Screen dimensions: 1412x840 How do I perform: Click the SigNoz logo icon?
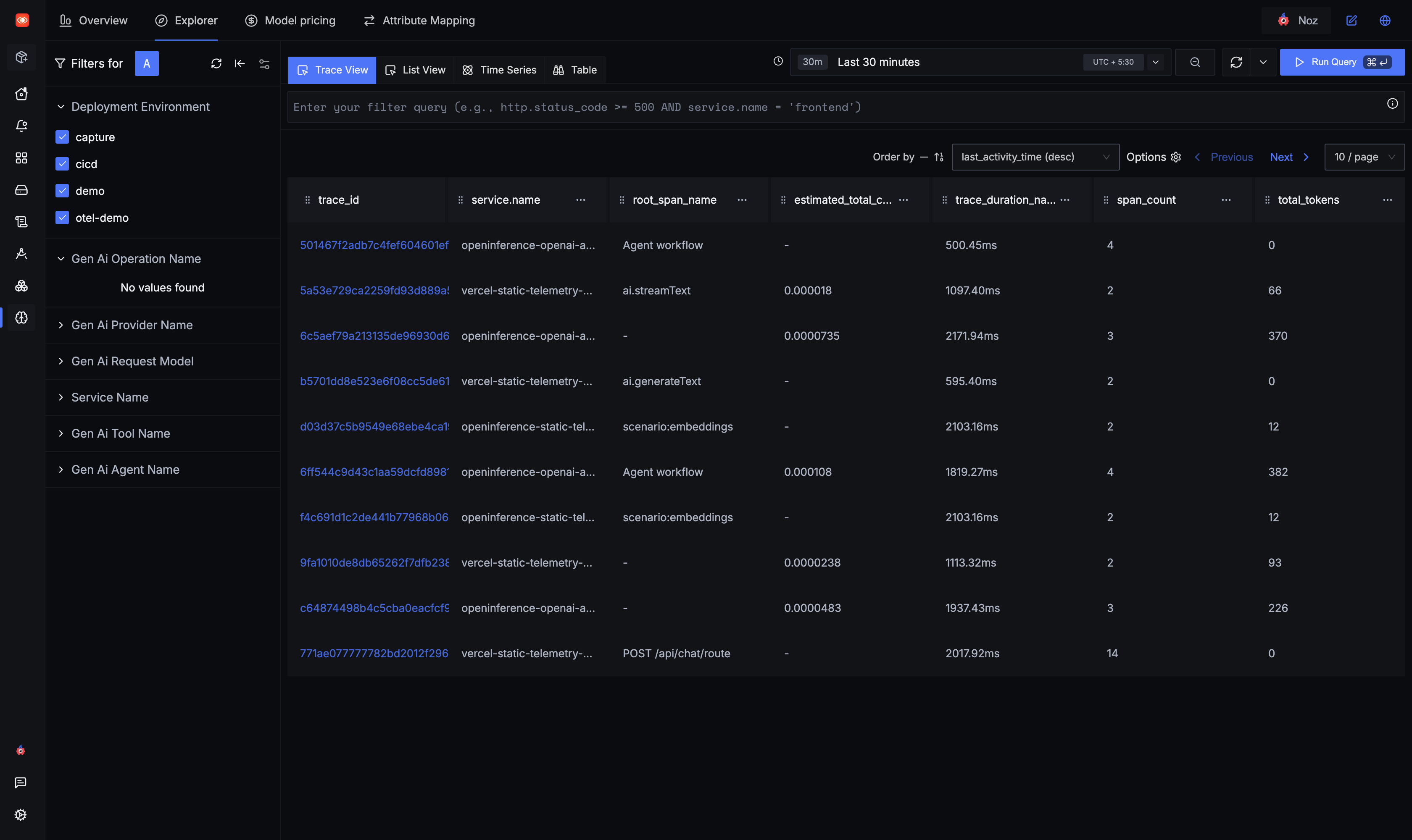point(22,21)
